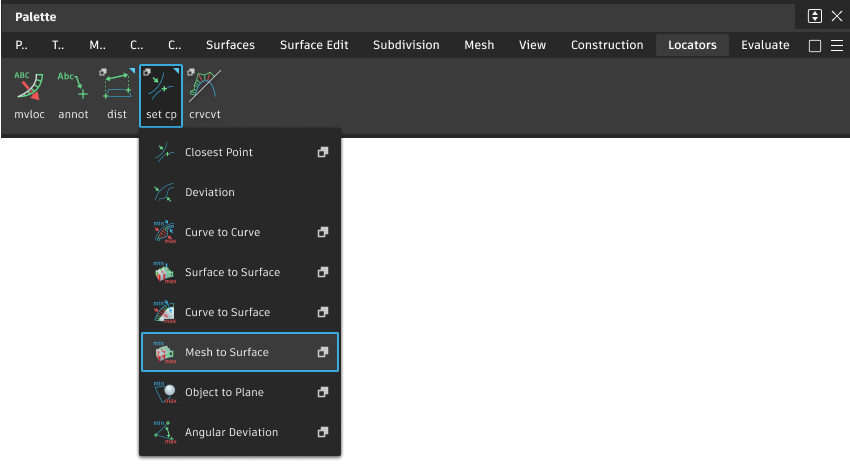Choose Deviation from the flyout menu
Screen dimensions: 850x470
click(x=209, y=192)
